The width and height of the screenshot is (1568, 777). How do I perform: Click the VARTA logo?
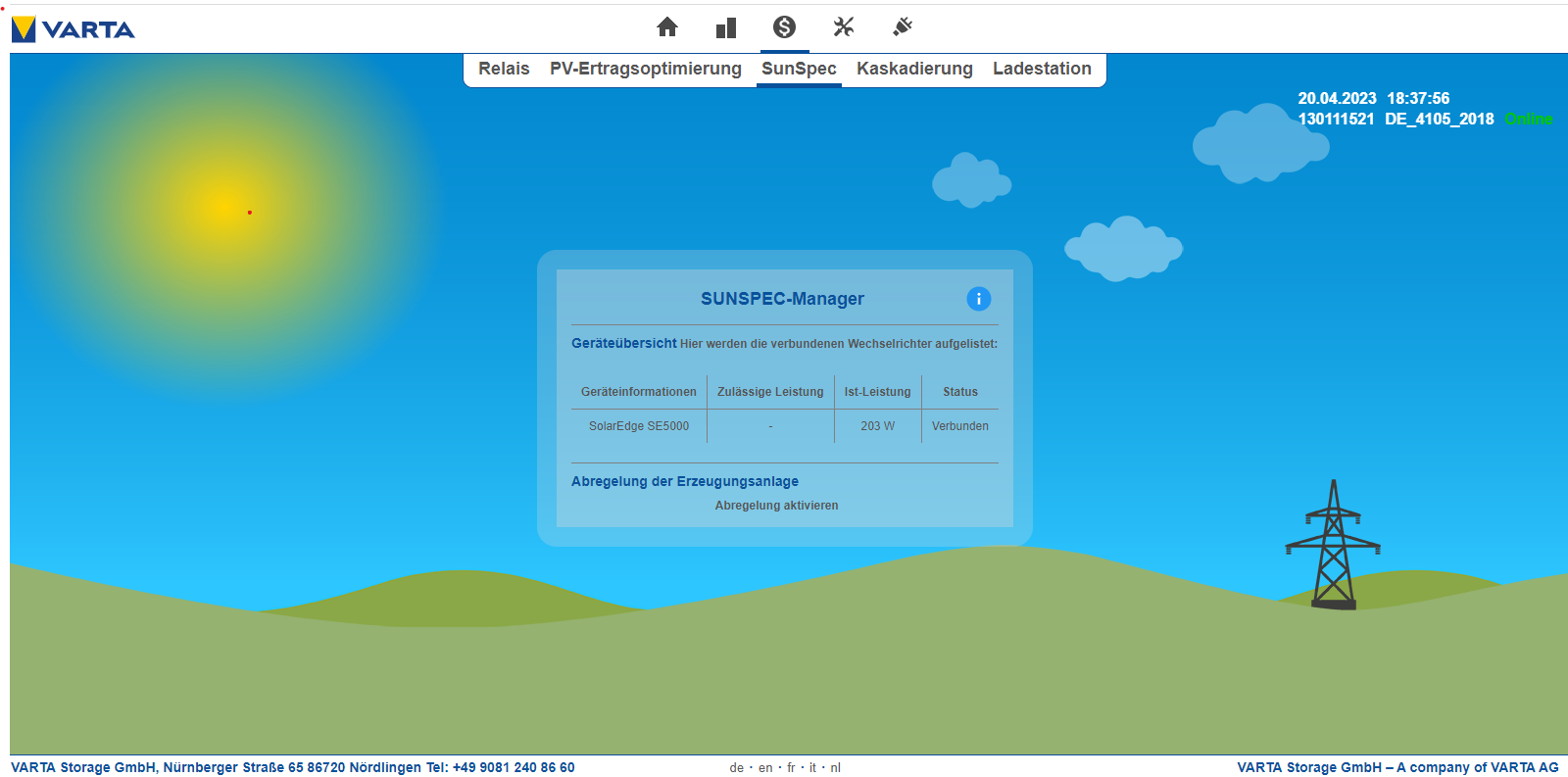coord(73,29)
